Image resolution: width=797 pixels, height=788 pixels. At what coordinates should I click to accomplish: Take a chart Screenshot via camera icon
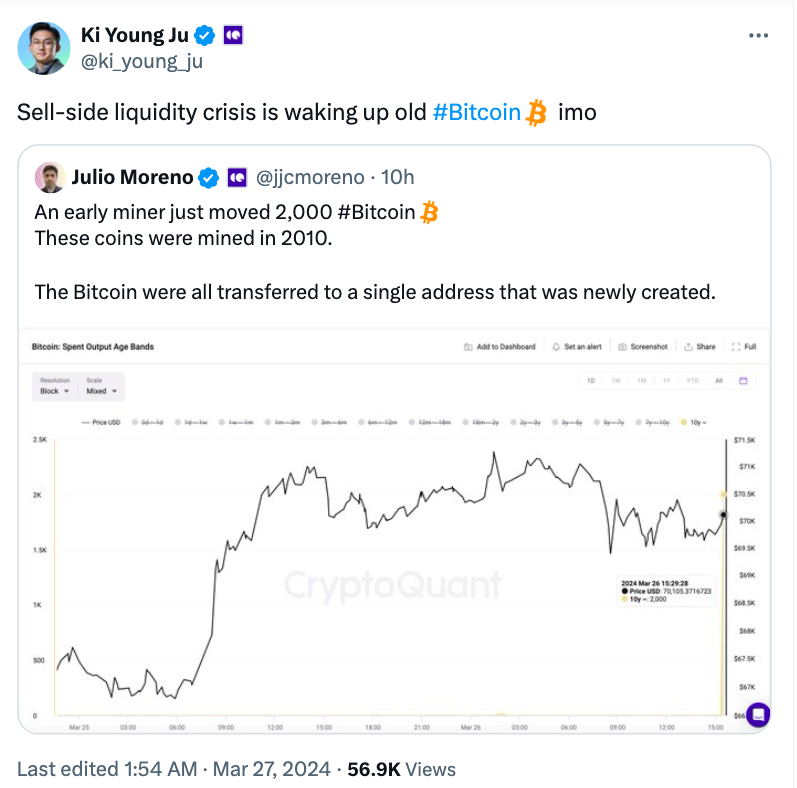point(643,347)
